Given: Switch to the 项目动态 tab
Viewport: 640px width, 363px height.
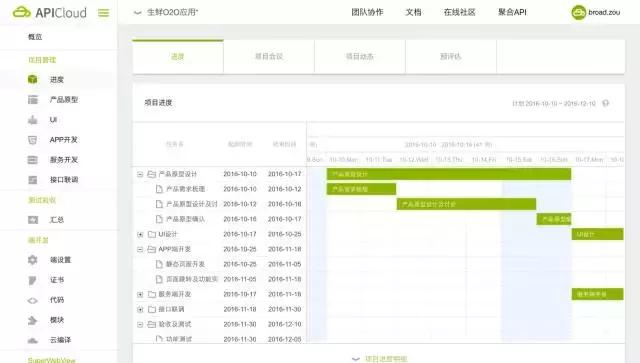Looking at the screenshot, I should tap(360, 56).
